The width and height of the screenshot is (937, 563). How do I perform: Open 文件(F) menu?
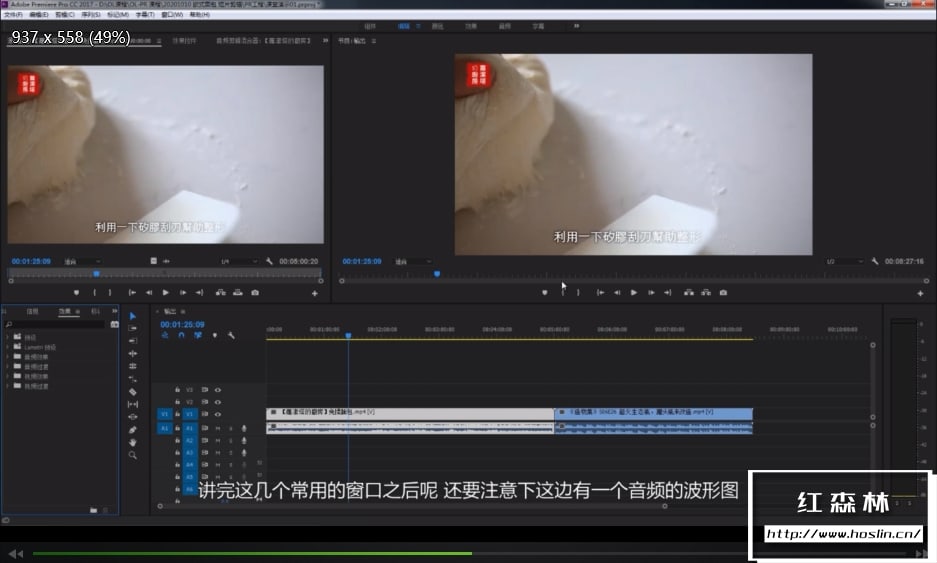(13, 14)
